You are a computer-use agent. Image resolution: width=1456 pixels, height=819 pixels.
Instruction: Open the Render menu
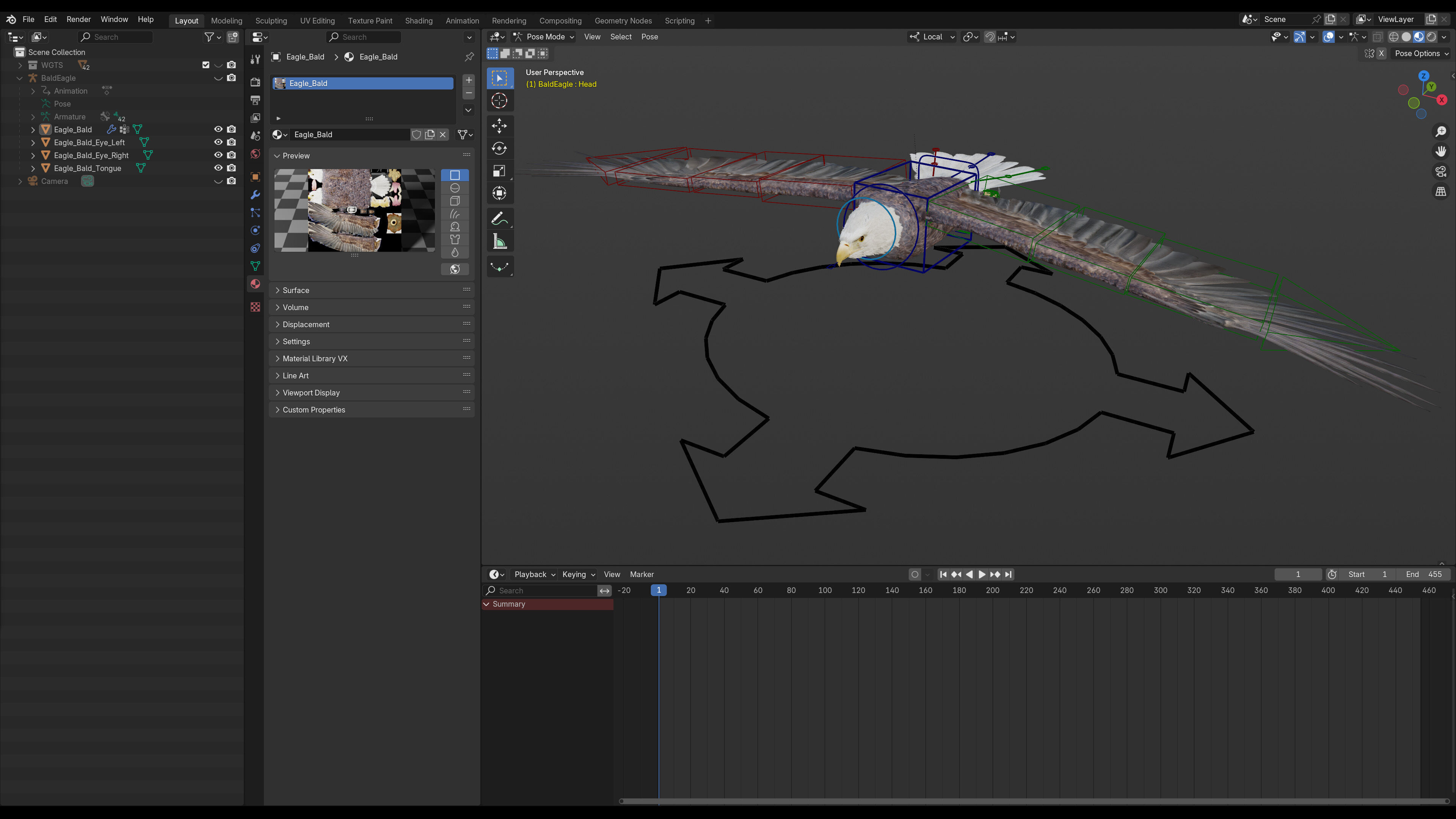[x=78, y=19]
